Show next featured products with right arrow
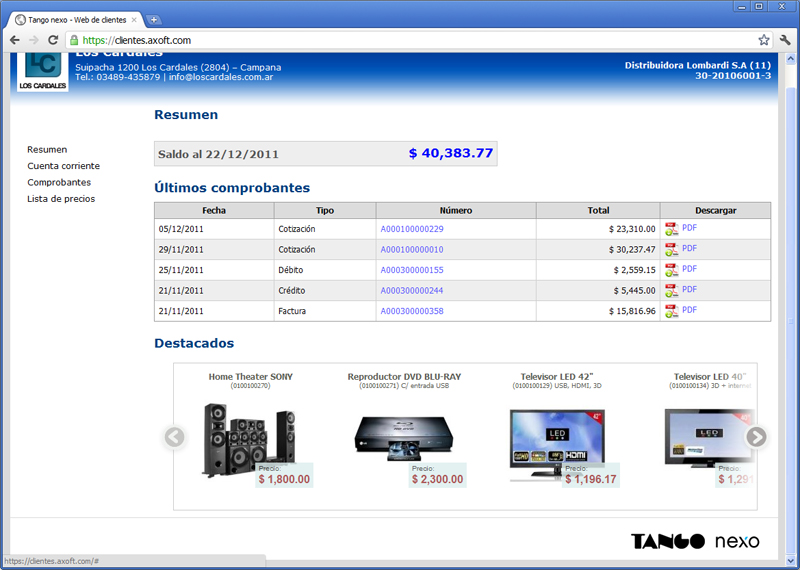Screen dimensions: 800x570 coord(756,437)
